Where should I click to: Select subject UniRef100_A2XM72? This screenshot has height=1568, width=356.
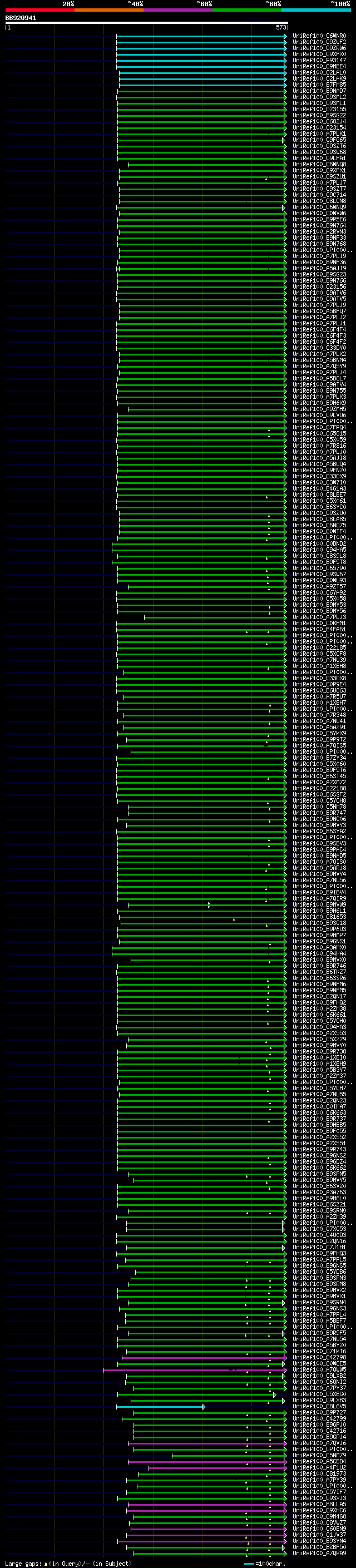click(319, 783)
